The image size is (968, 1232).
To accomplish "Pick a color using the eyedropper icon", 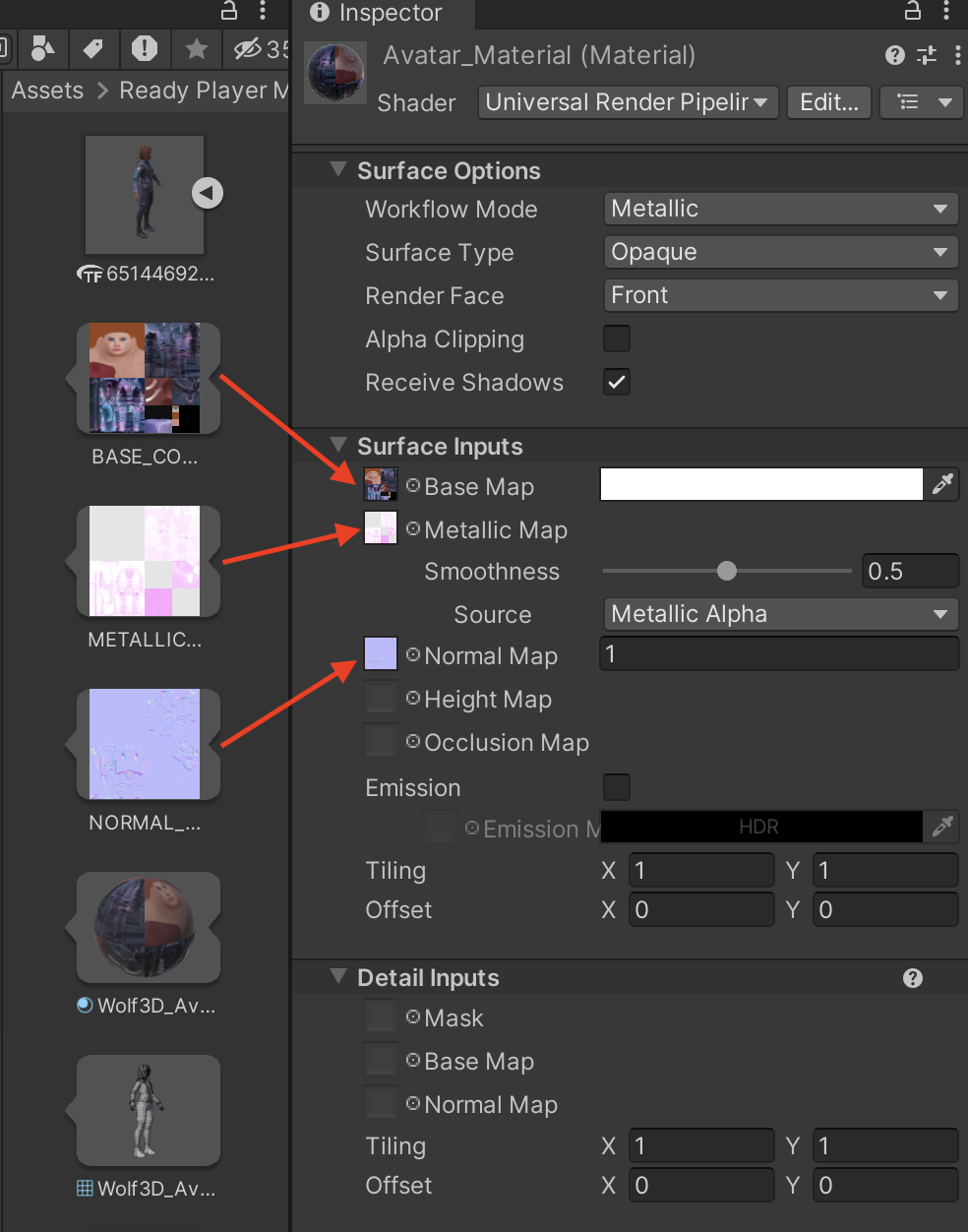I will [942, 483].
